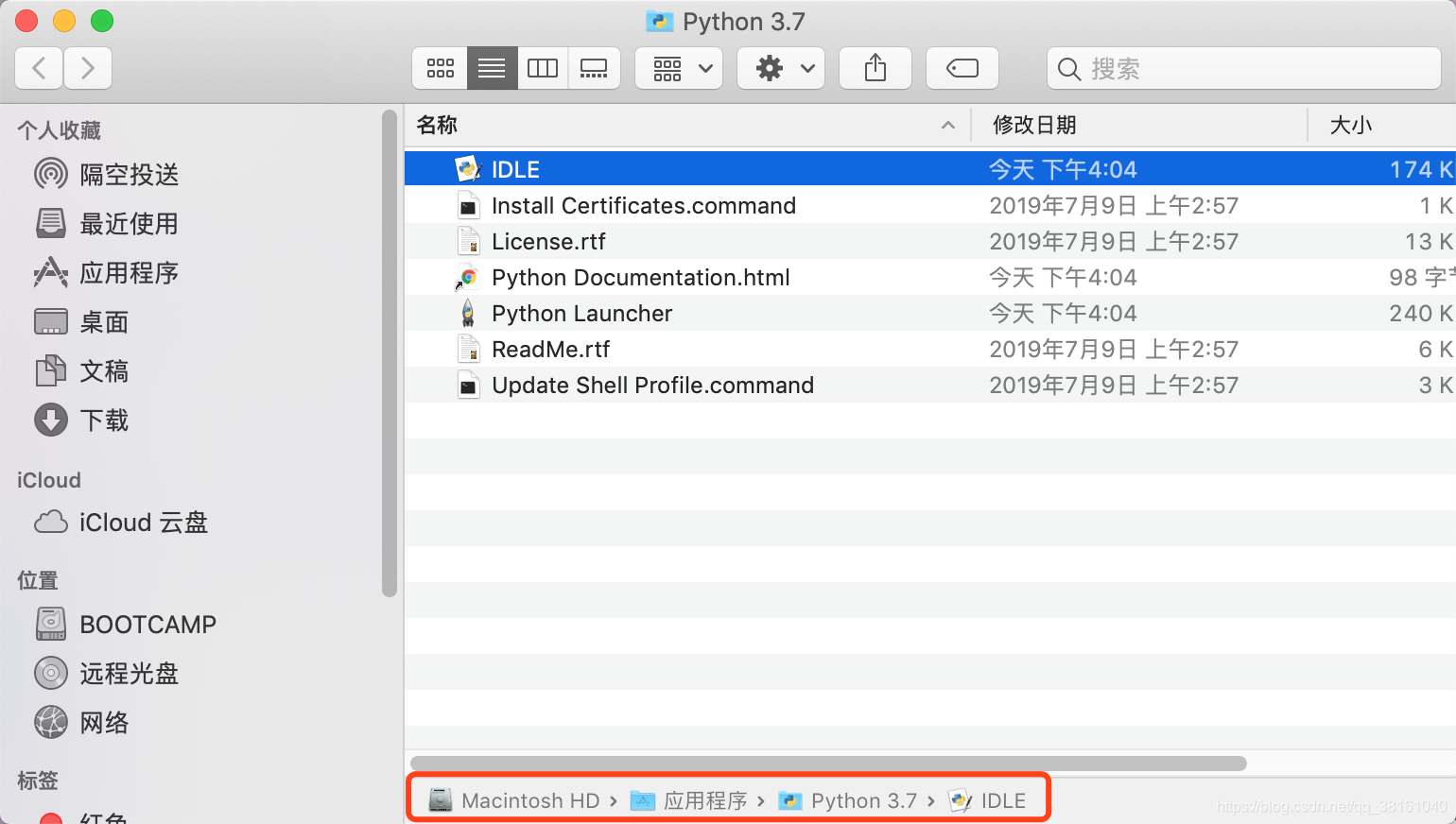Screen dimensions: 1456x824
Task: Click the network globe icon
Action: tap(51, 722)
